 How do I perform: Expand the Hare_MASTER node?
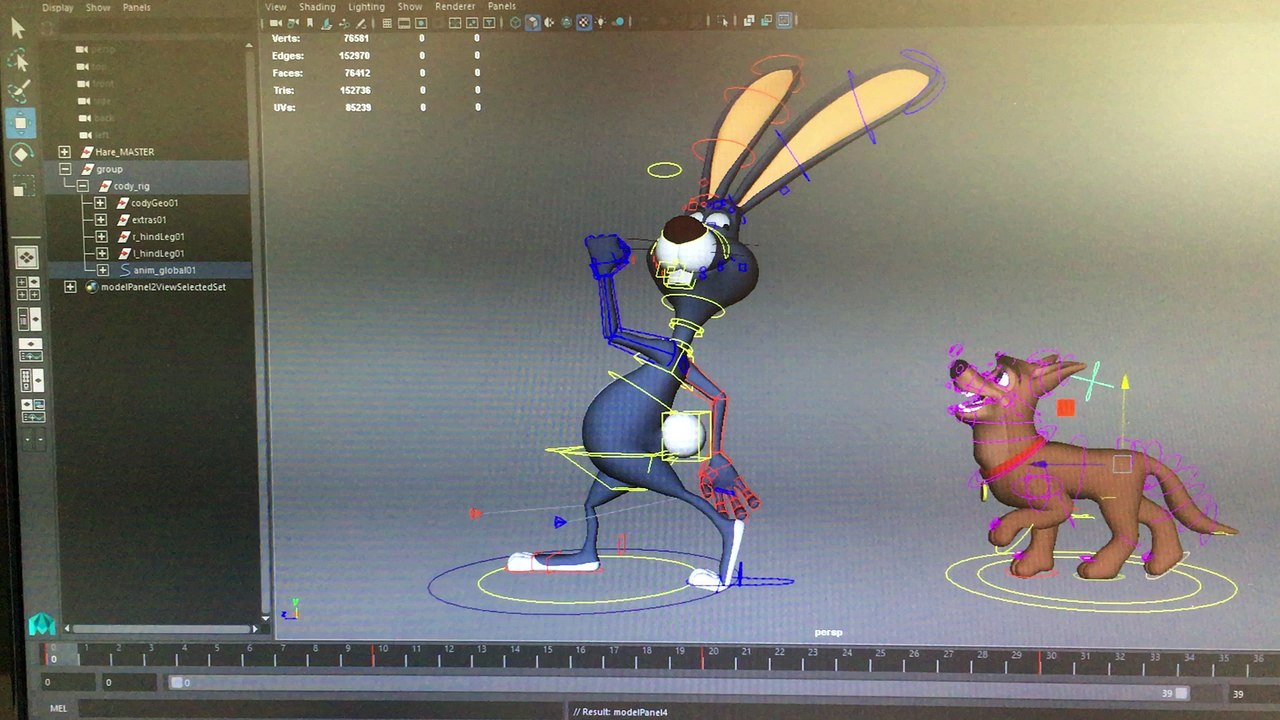point(65,152)
